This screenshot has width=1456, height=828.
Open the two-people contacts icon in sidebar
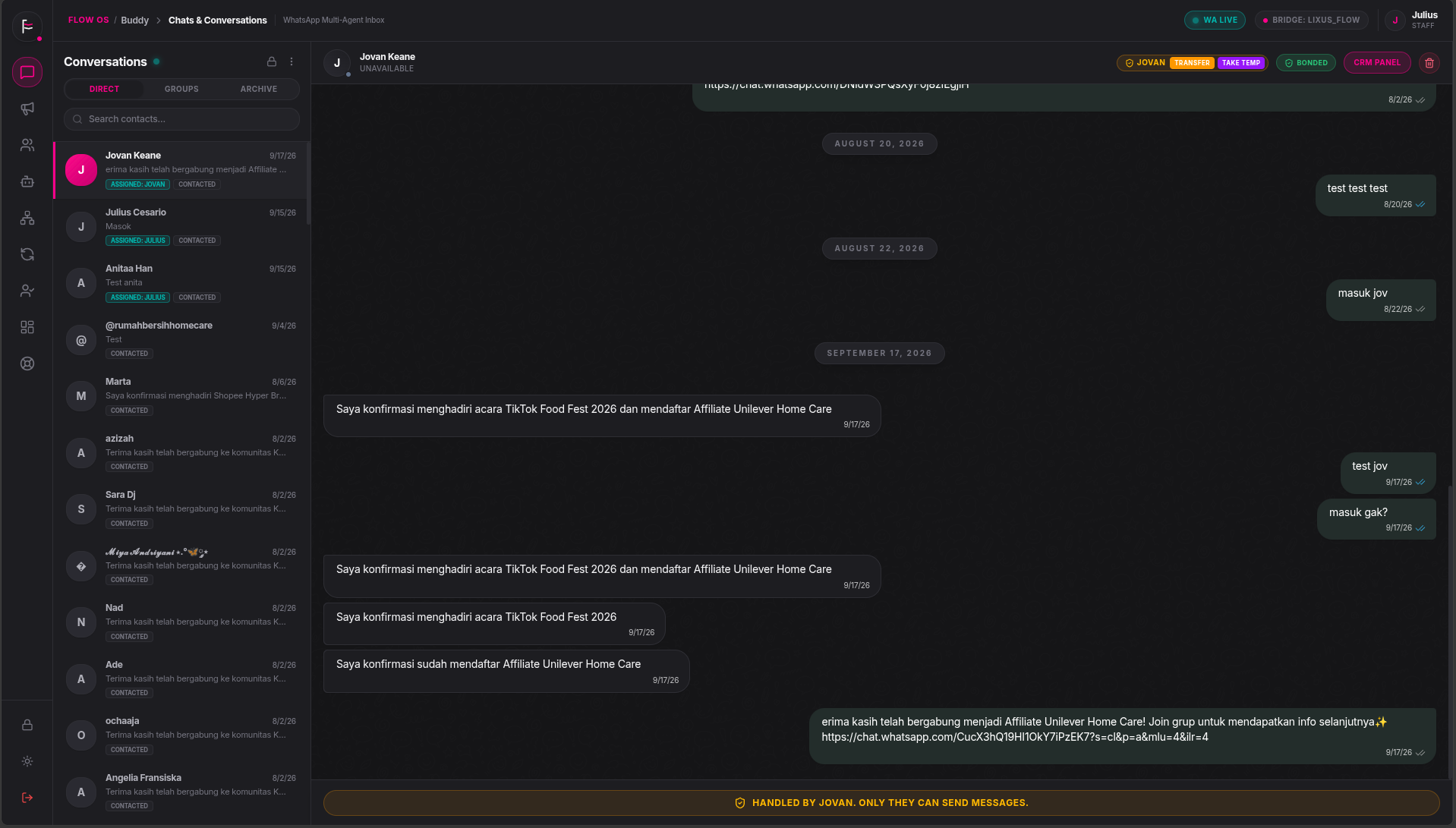click(x=27, y=145)
